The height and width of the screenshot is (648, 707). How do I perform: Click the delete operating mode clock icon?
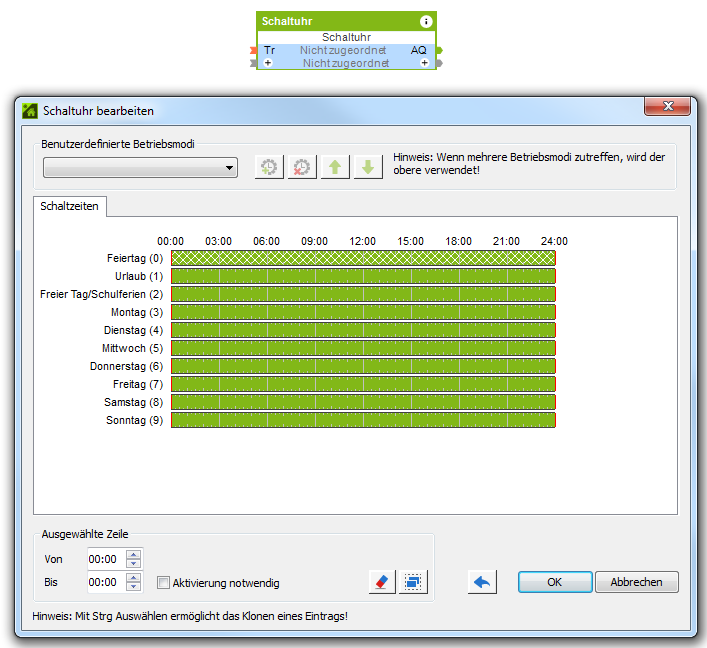click(x=302, y=167)
